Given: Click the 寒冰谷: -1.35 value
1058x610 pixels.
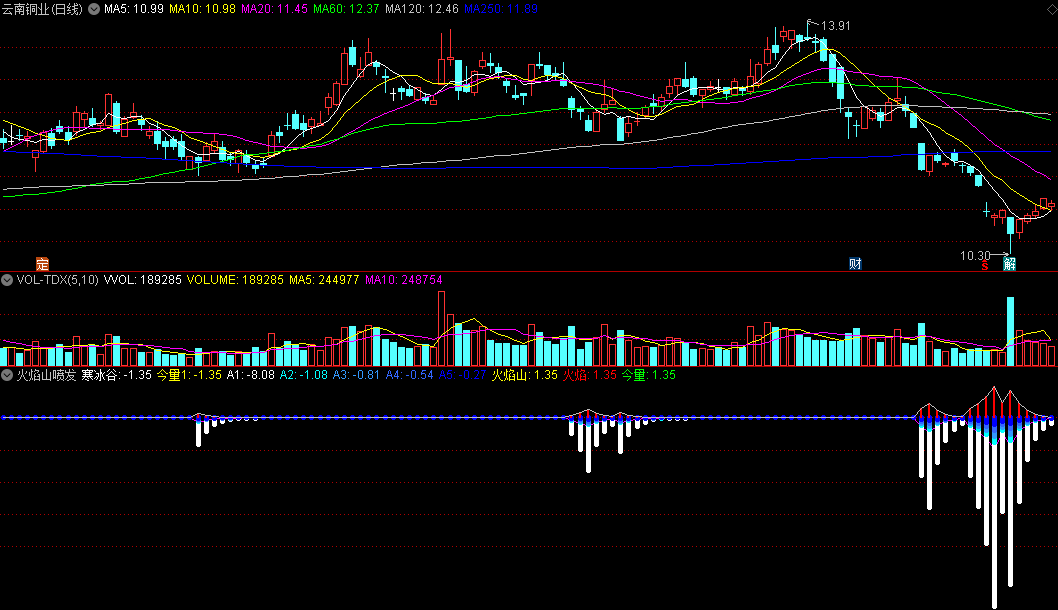Looking at the screenshot, I should 117,375.
